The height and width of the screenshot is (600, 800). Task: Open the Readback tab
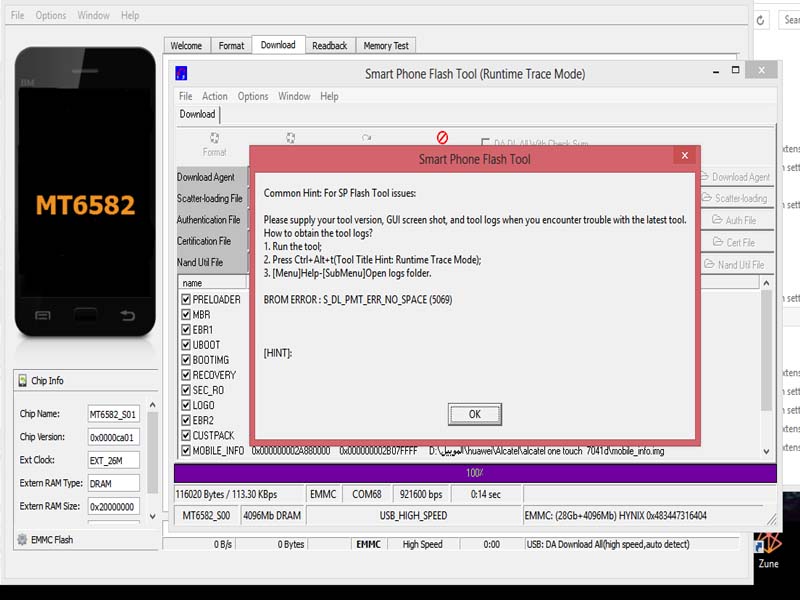tap(330, 45)
